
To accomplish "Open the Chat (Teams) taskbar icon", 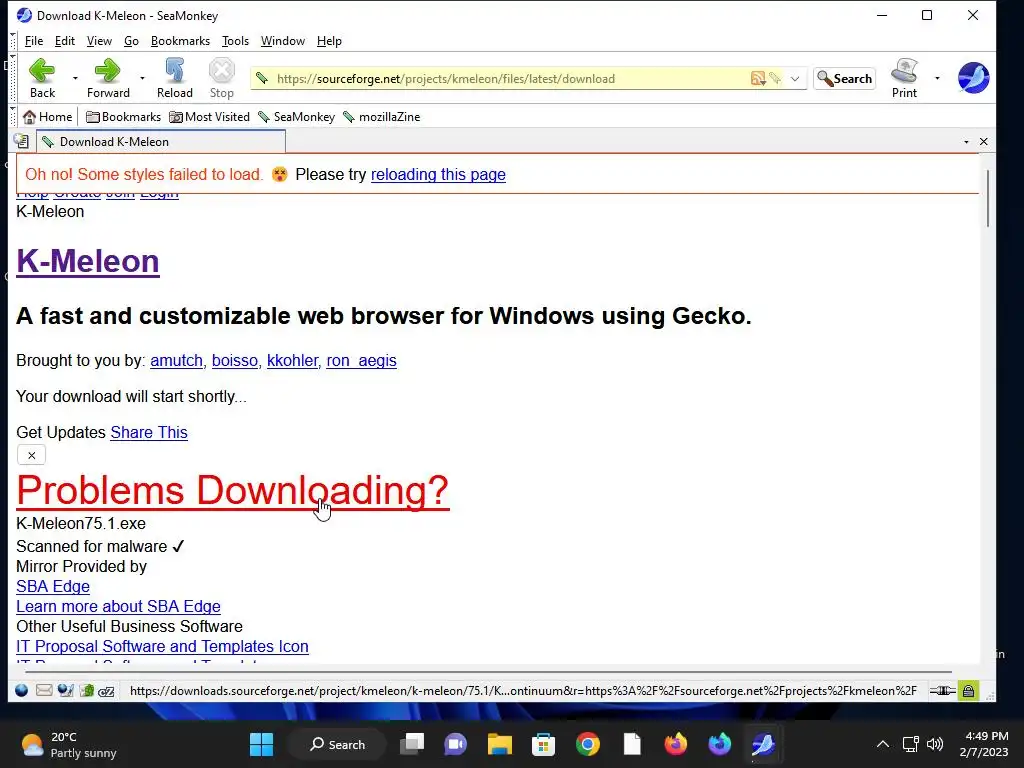I will tap(456, 744).
